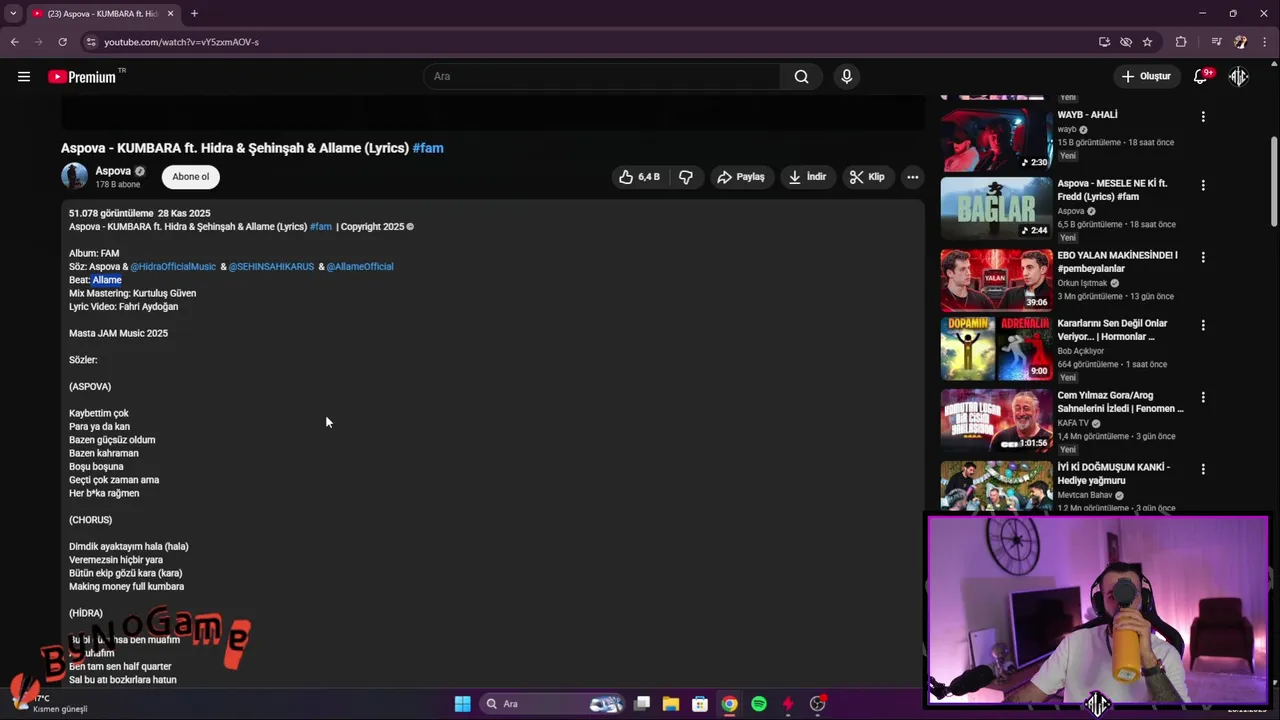Open the EBO YALAN MAKİNESİNDE thumbnail
Image resolution: width=1280 pixels, height=720 pixels.
pos(996,280)
